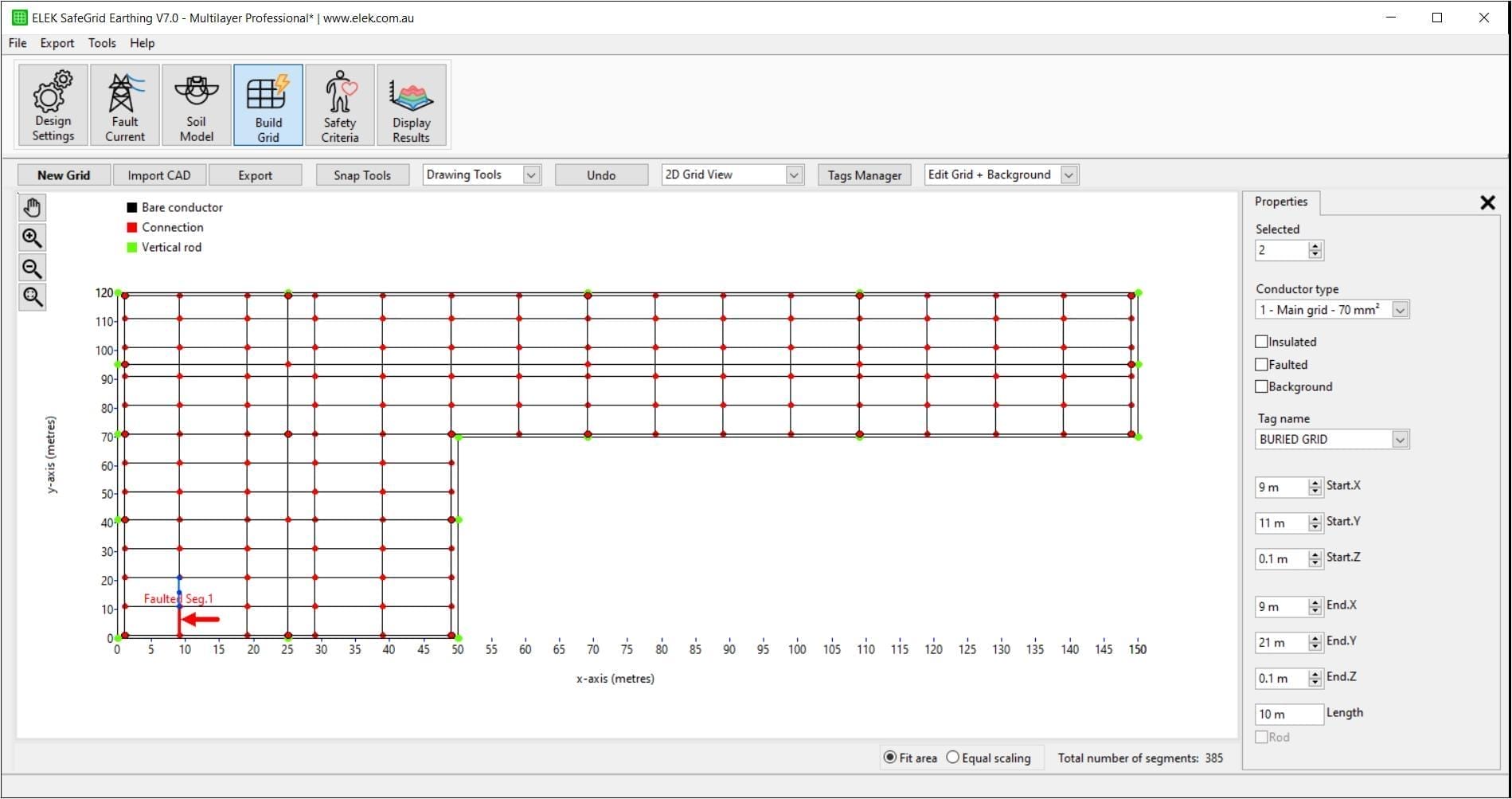Switch to the Properties tab
Image resolution: width=1512 pixels, height=799 pixels.
coord(1280,202)
